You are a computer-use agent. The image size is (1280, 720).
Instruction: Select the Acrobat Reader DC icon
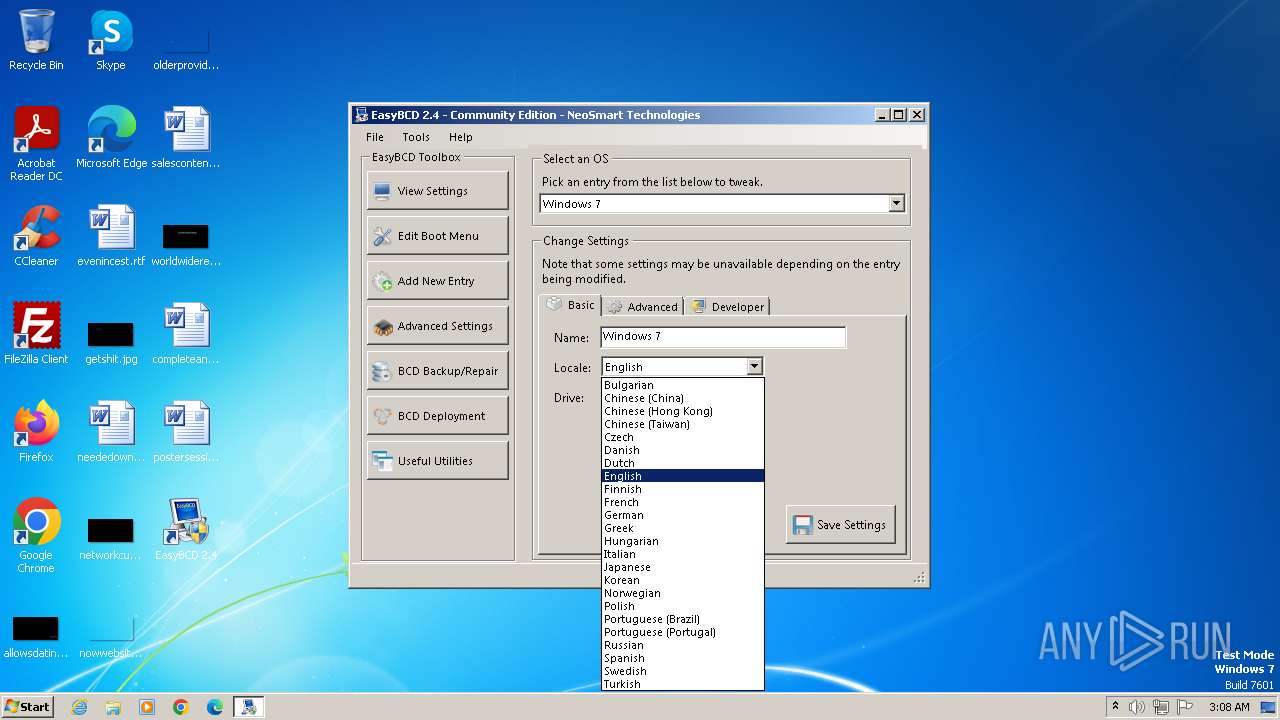36,144
